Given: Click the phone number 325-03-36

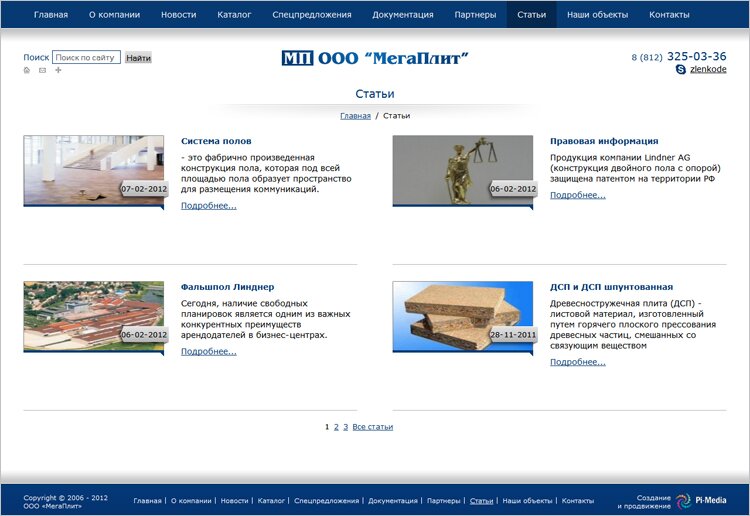Looking at the screenshot, I should (x=696, y=56).
